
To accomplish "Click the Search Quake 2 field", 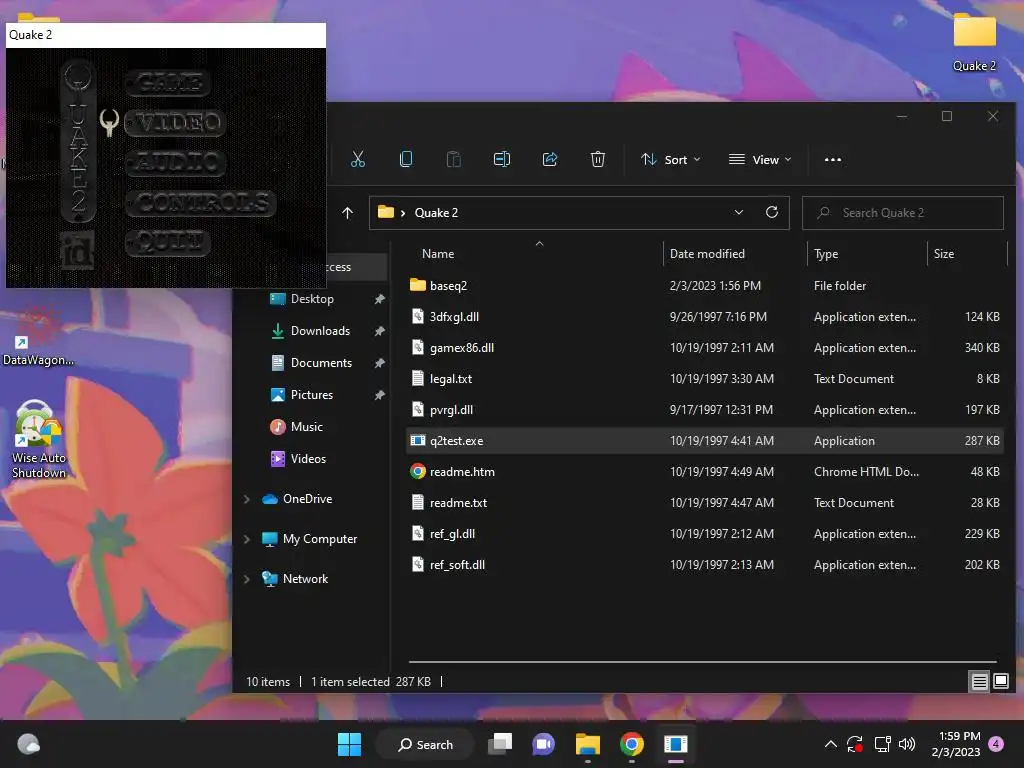I will 903,213.
